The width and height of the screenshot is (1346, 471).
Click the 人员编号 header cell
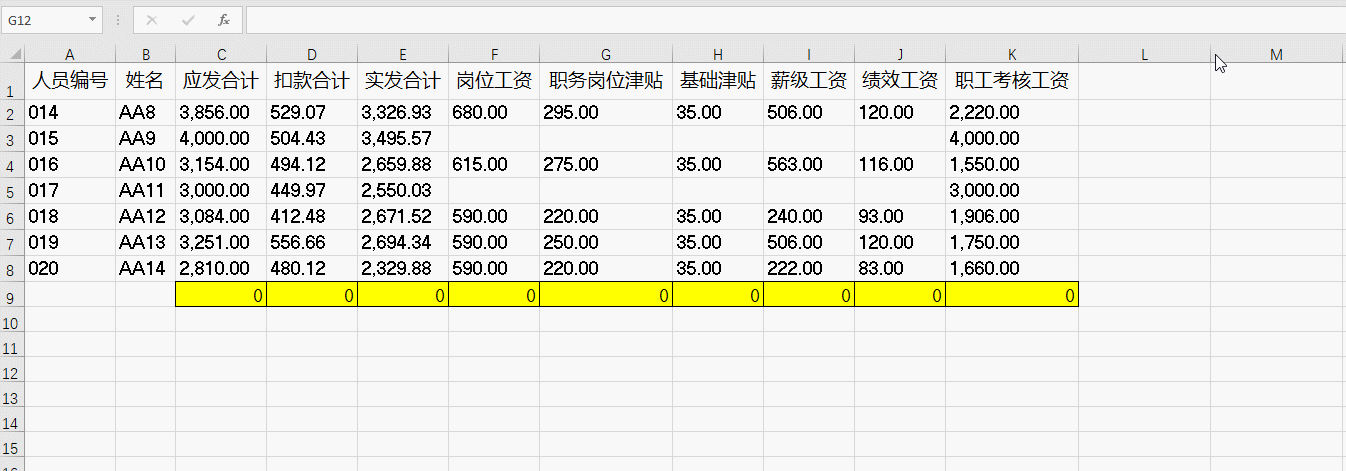[x=70, y=82]
